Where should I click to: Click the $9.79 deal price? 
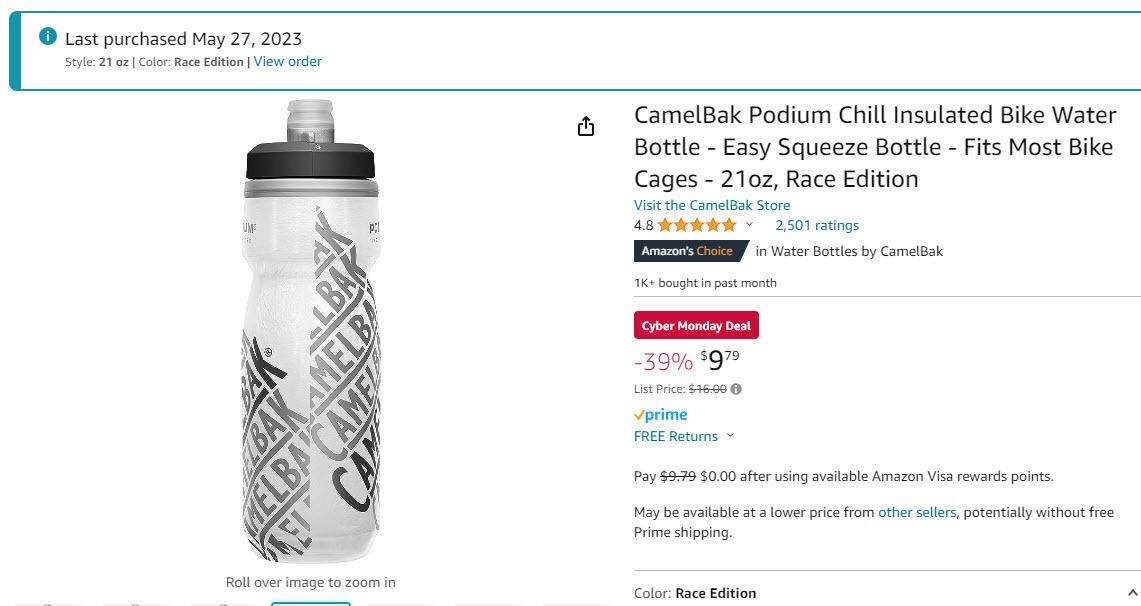coord(720,360)
